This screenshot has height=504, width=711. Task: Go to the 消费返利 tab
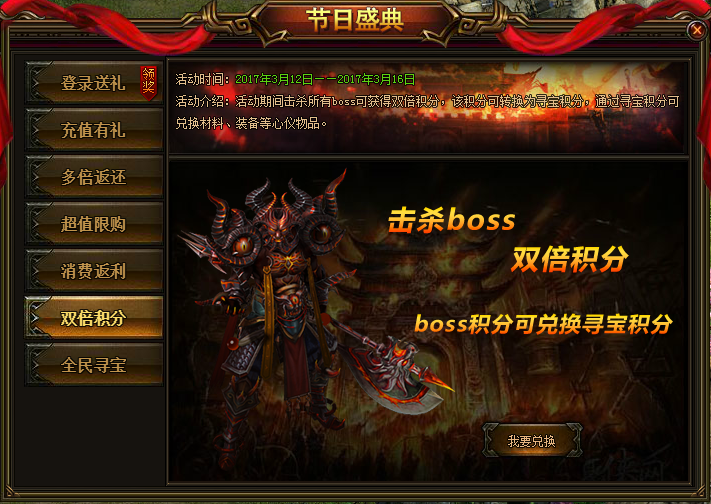coord(94,271)
